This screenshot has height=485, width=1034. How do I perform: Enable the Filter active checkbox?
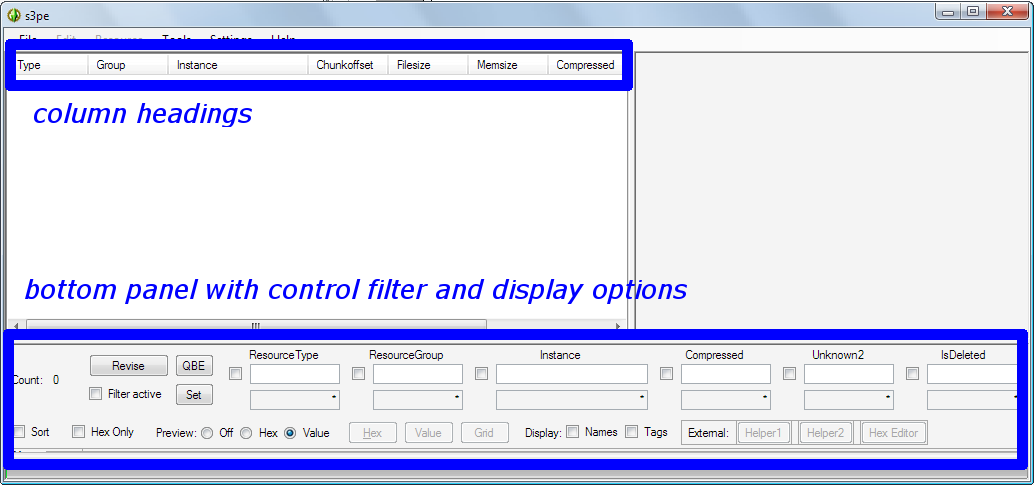pos(95,394)
